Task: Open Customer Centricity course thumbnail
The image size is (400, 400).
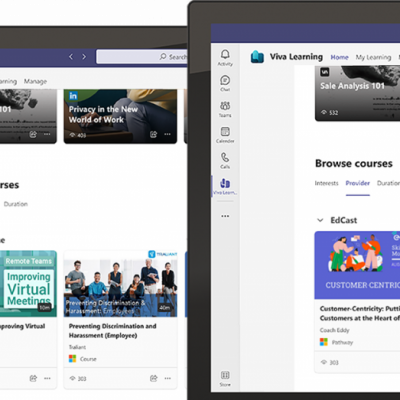Action: 357,265
